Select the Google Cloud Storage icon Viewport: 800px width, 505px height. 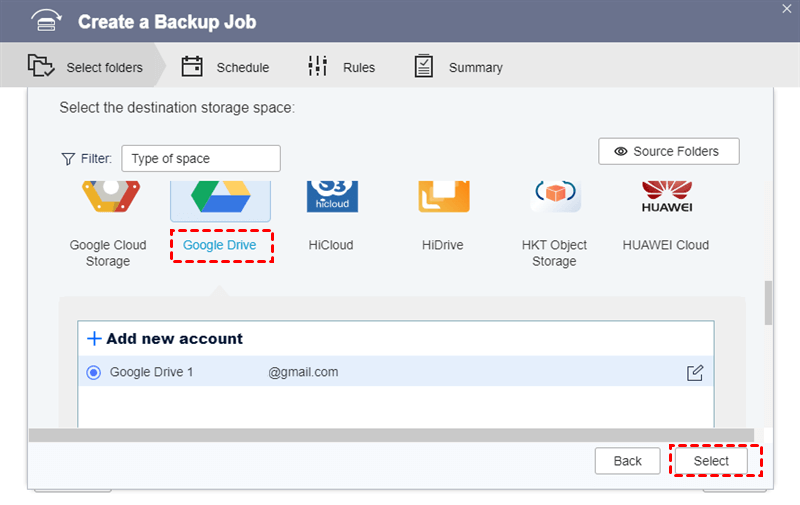(x=108, y=197)
